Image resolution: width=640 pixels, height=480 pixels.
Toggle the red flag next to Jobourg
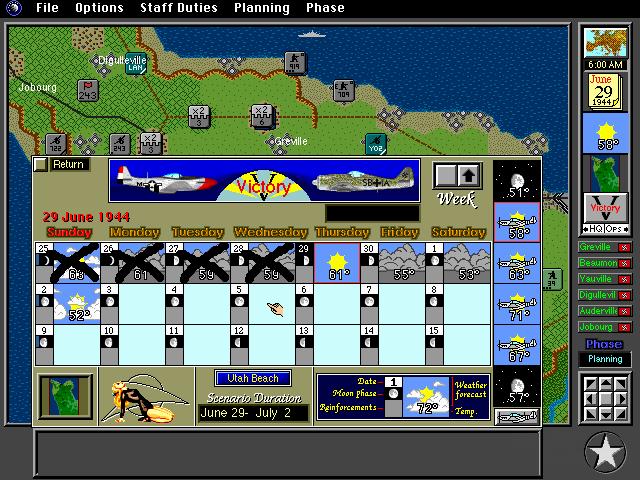tap(624, 327)
